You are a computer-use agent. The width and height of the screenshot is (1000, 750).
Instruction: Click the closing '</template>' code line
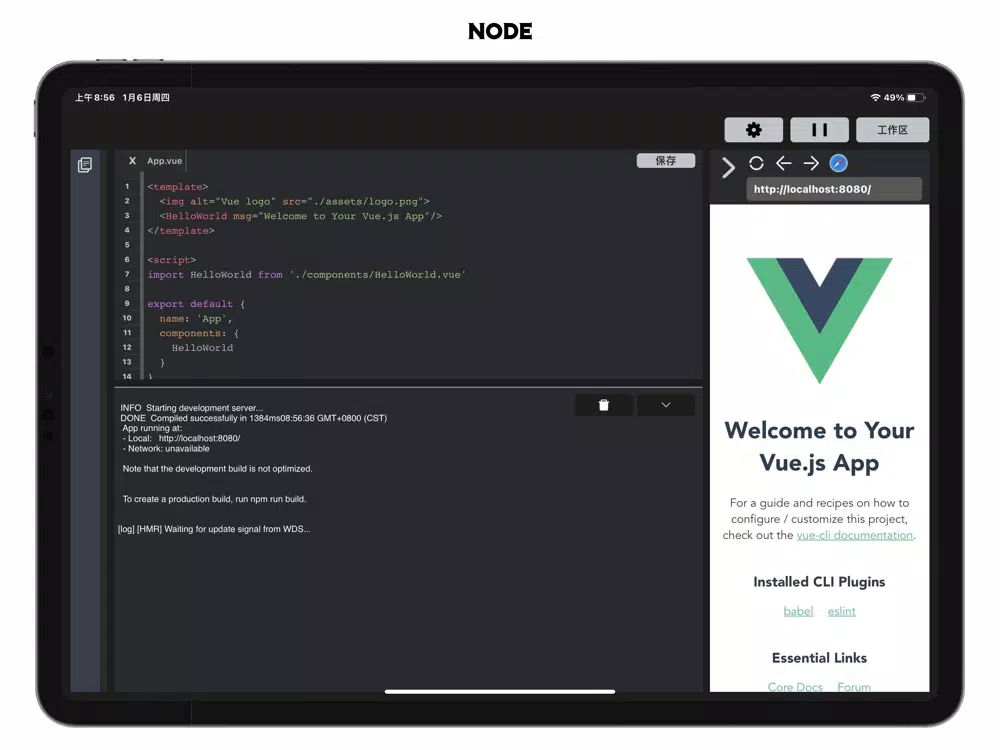coord(181,231)
